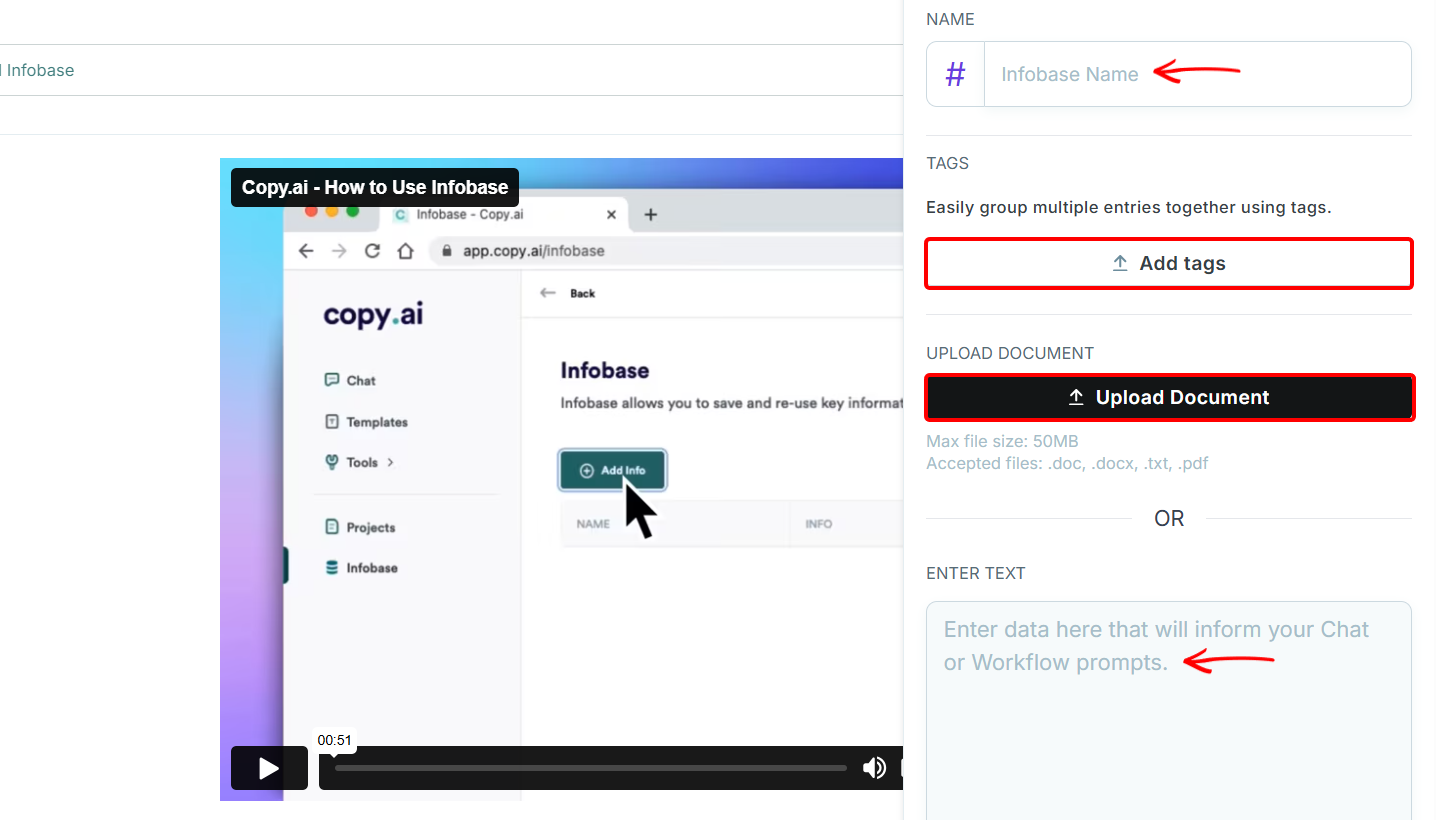Play the Copy.ai Infobase tutorial video
1436x820 pixels.
point(269,768)
